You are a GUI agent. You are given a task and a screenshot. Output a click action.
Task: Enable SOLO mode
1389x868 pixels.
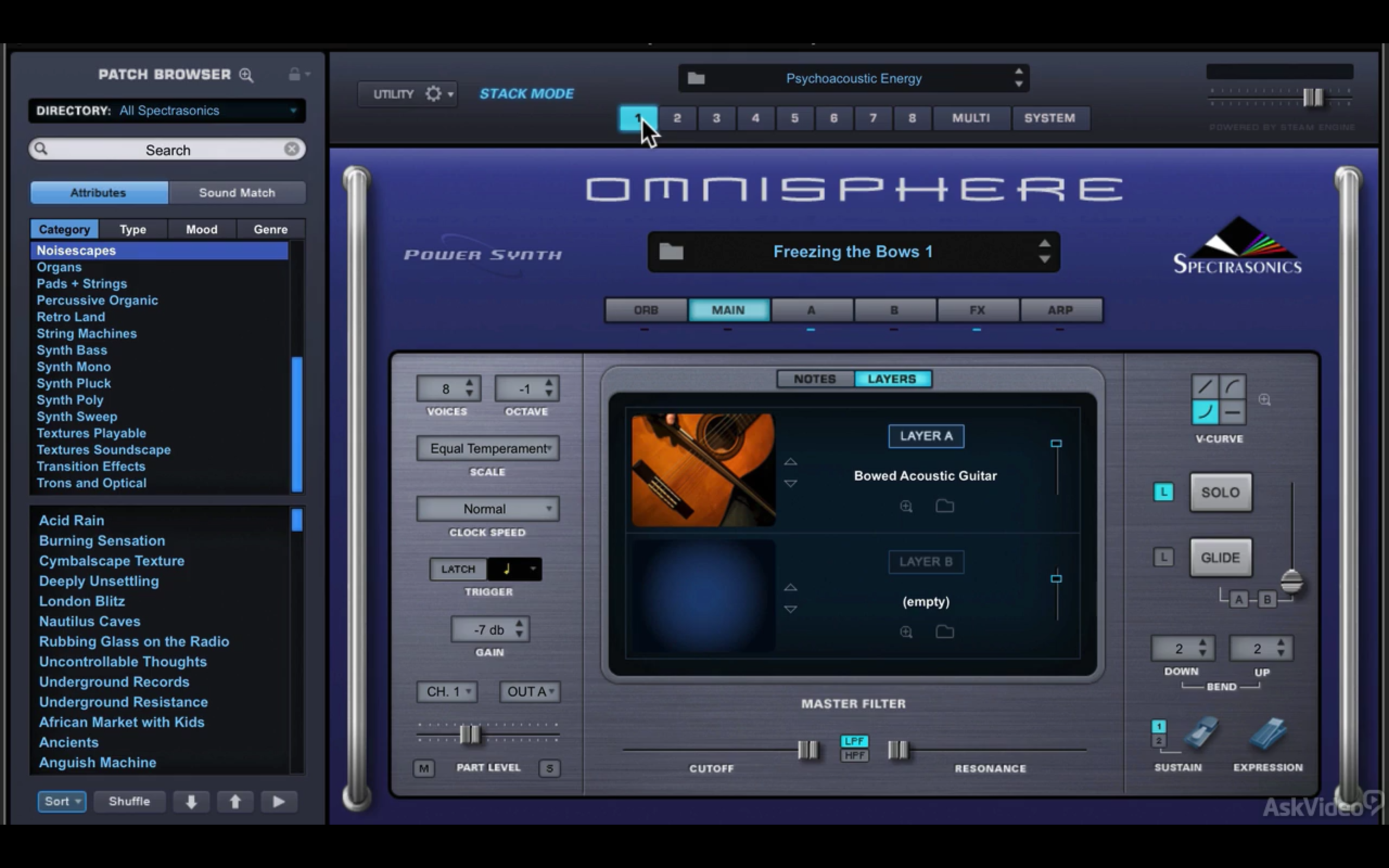coord(1220,492)
